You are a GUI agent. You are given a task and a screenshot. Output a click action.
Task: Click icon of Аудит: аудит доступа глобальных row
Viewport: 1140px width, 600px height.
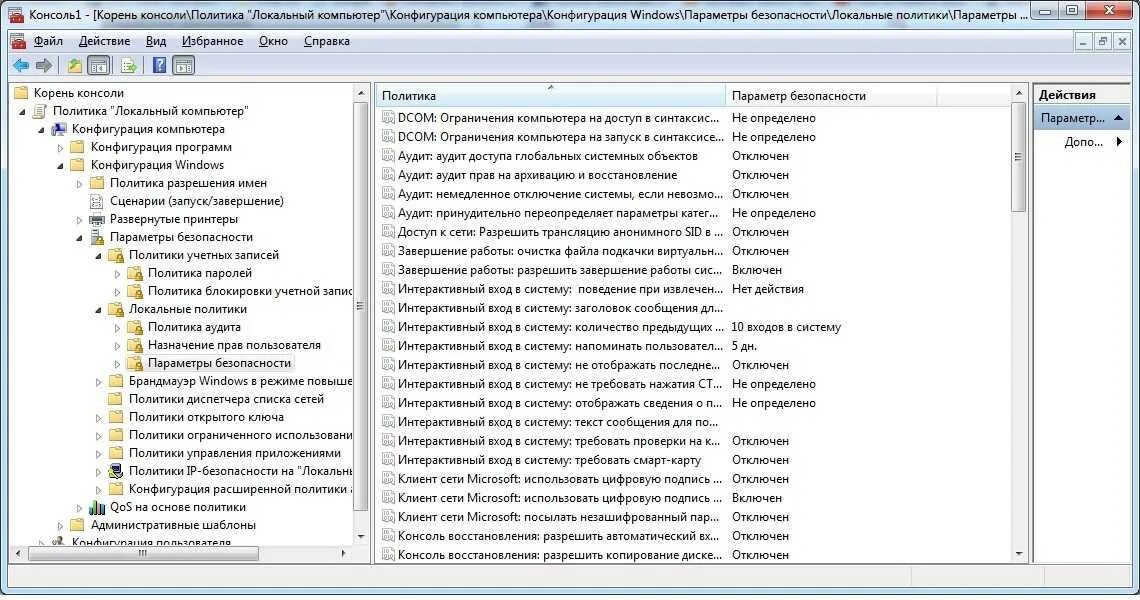pos(388,156)
